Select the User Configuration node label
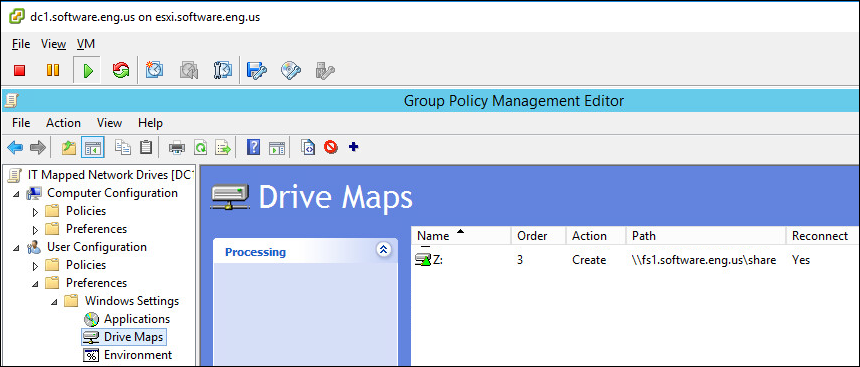 pyautogui.click(x=97, y=247)
